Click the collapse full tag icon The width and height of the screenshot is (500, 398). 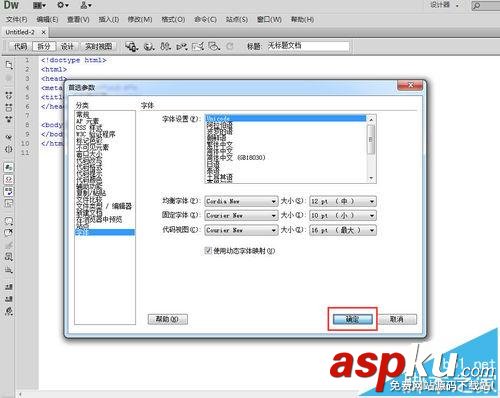click(x=9, y=95)
